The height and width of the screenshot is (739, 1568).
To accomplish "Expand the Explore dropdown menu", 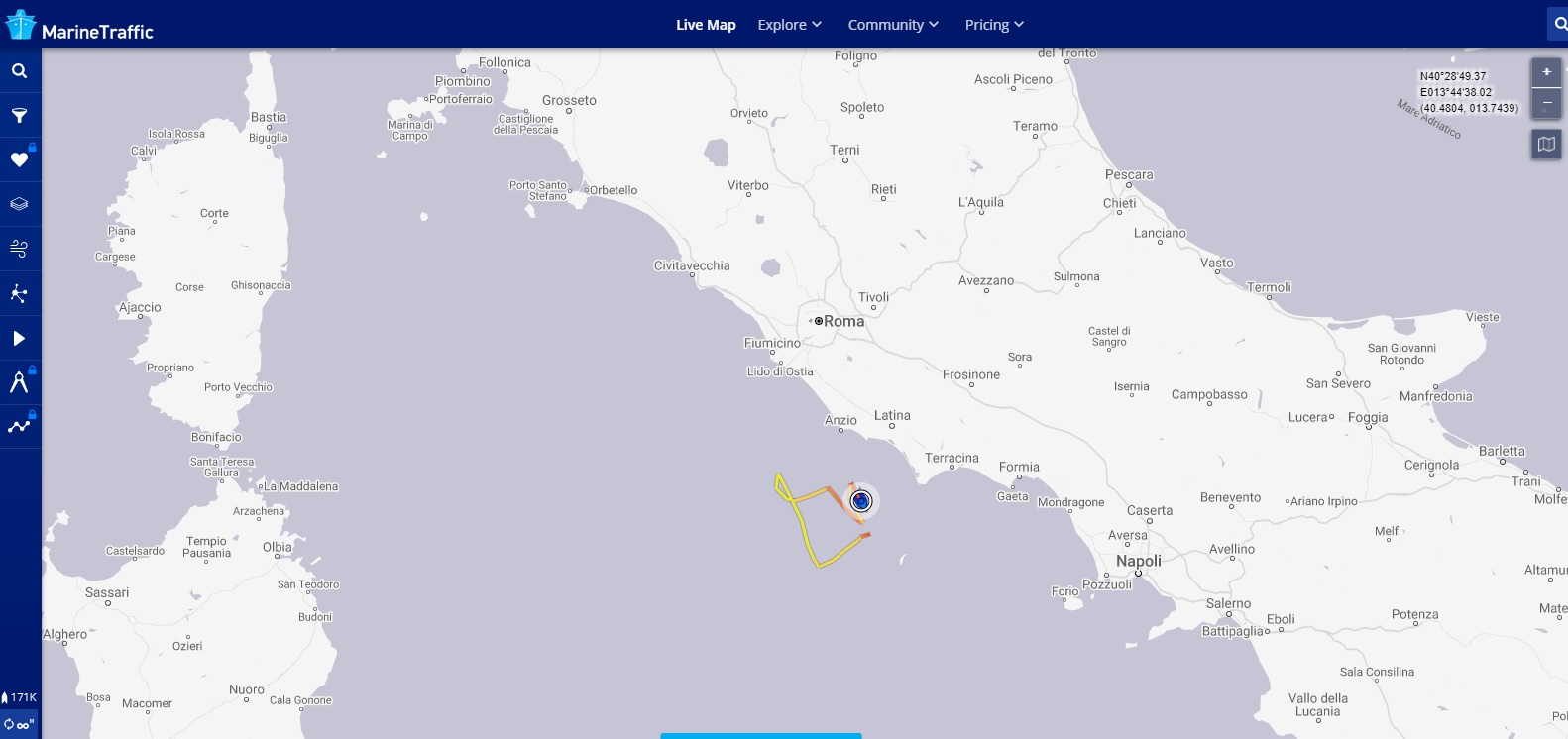I will pyautogui.click(x=789, y=25).
